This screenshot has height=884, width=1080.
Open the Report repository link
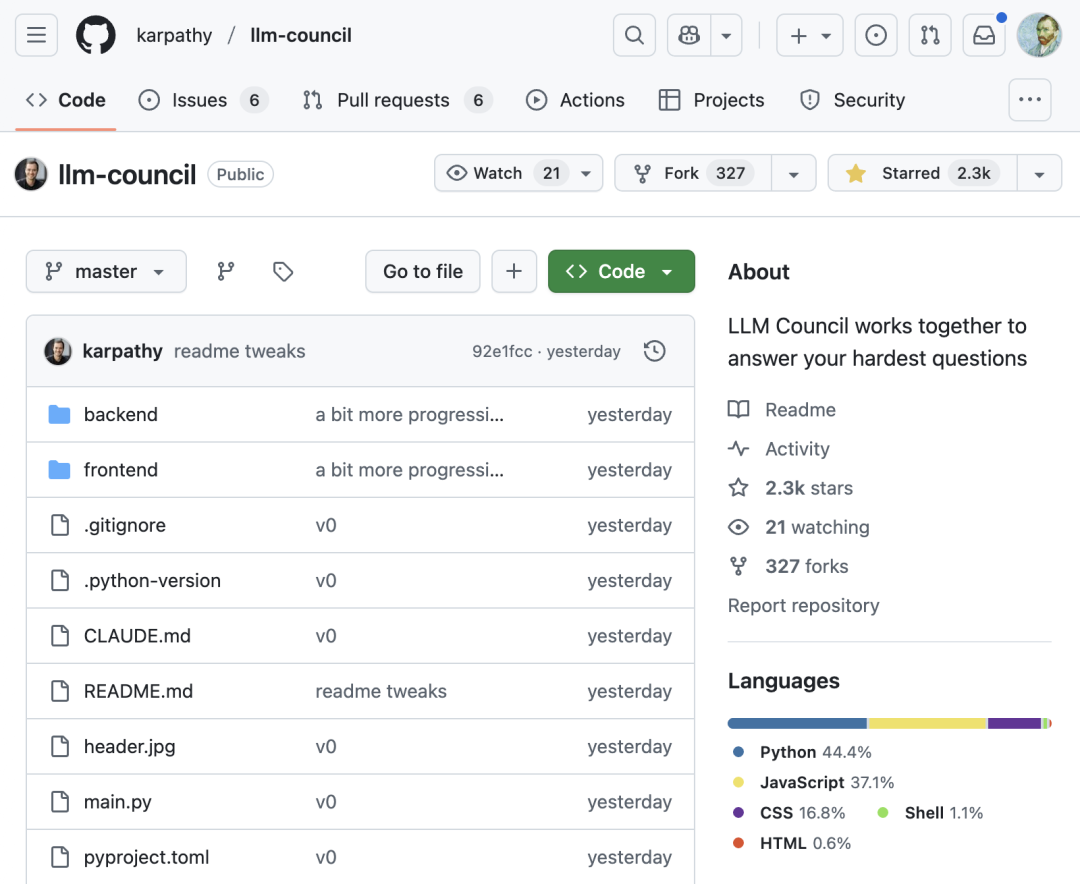(804, 606)
